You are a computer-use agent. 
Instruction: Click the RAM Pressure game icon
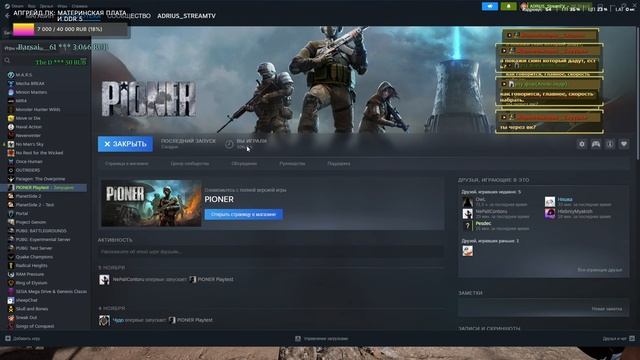point(11,274)
